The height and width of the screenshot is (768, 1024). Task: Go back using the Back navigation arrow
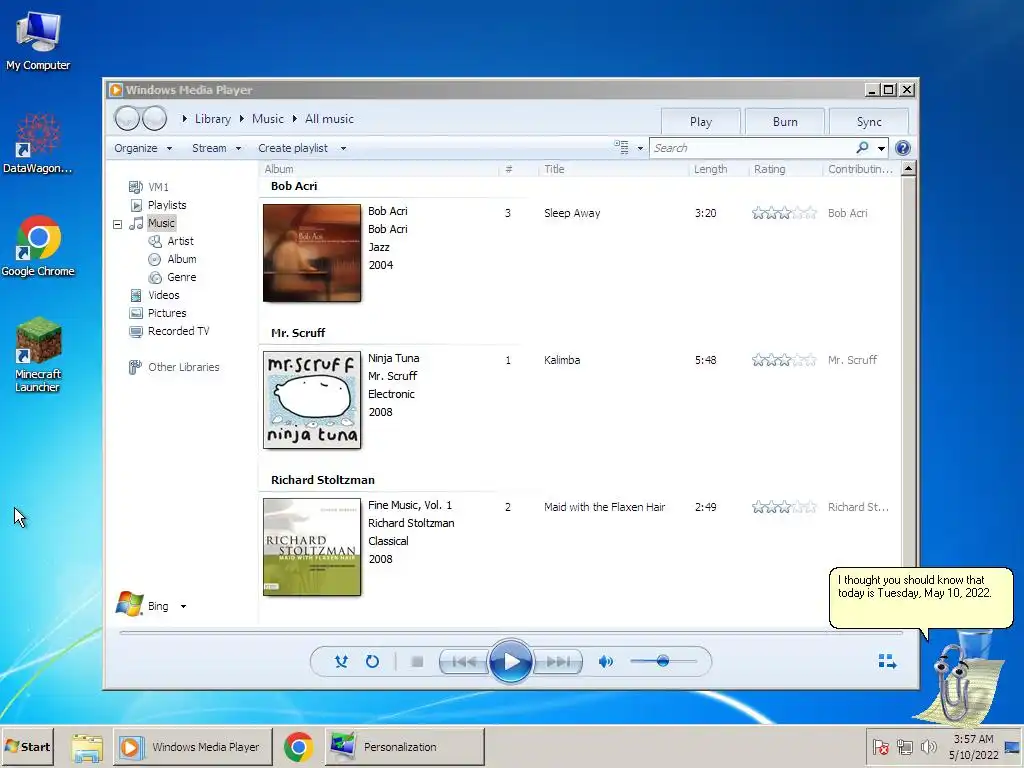click(x=127, y=118)
